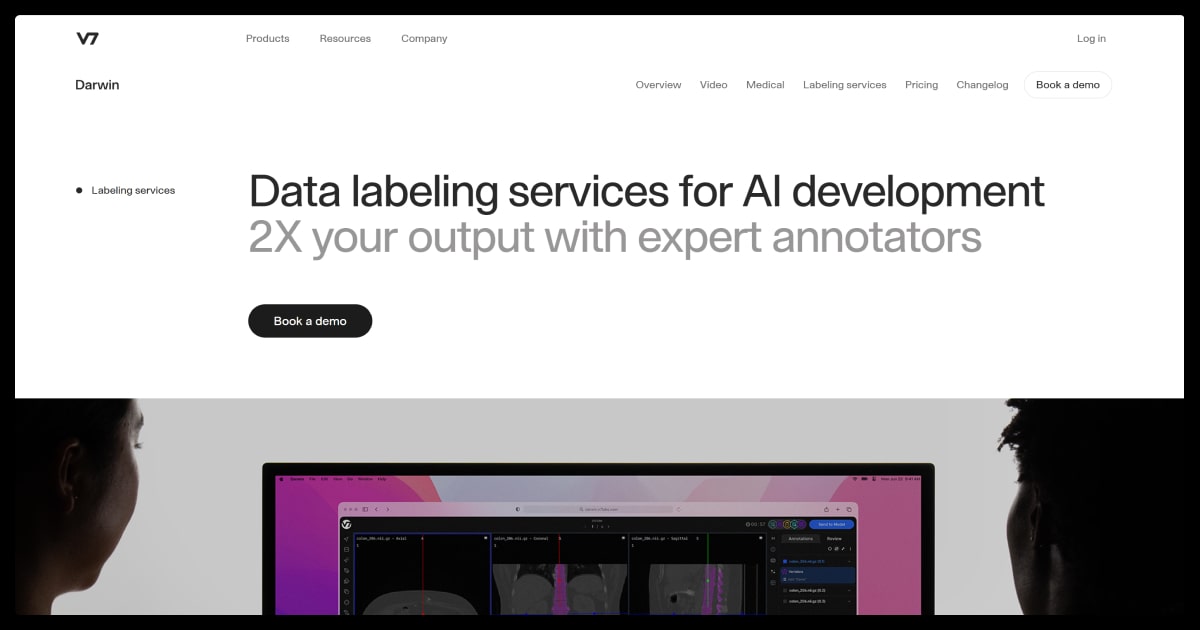
Task: Click the V7 logo in the header
Action: [87, 39]
